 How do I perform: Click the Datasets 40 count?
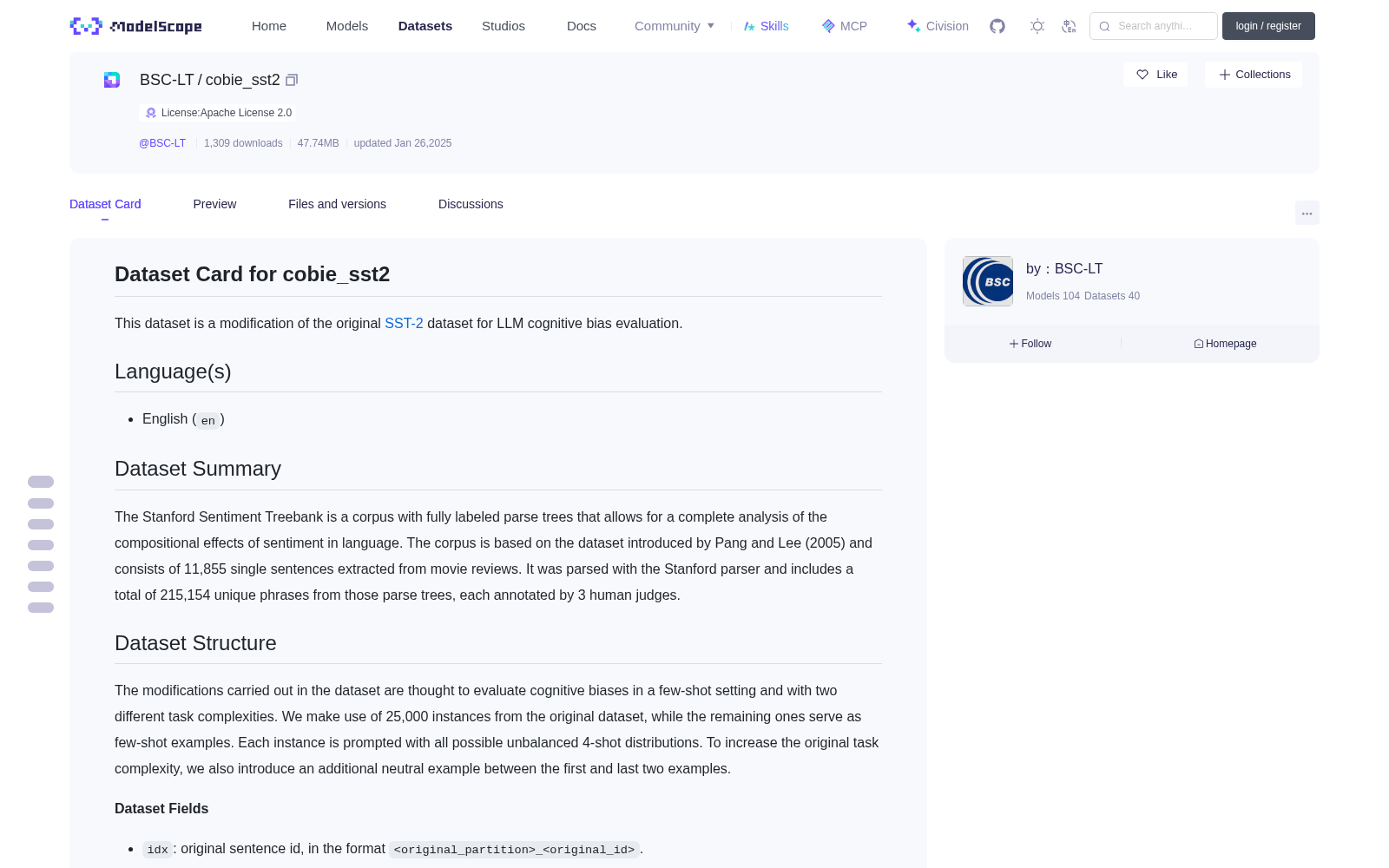[x=1112, y=296]
